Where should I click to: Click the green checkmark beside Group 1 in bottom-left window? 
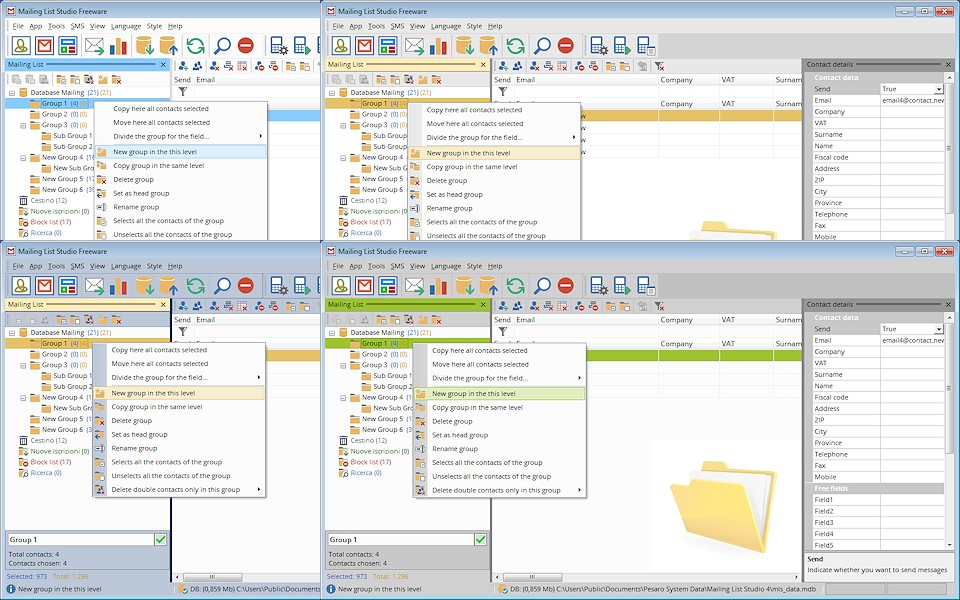click(x=160, y=539)
